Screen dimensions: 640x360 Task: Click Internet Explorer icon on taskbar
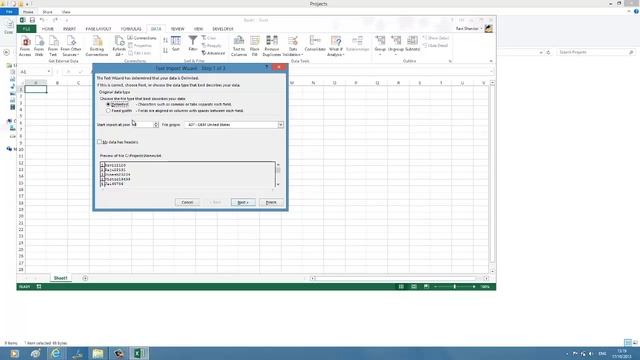click(56, 353)
